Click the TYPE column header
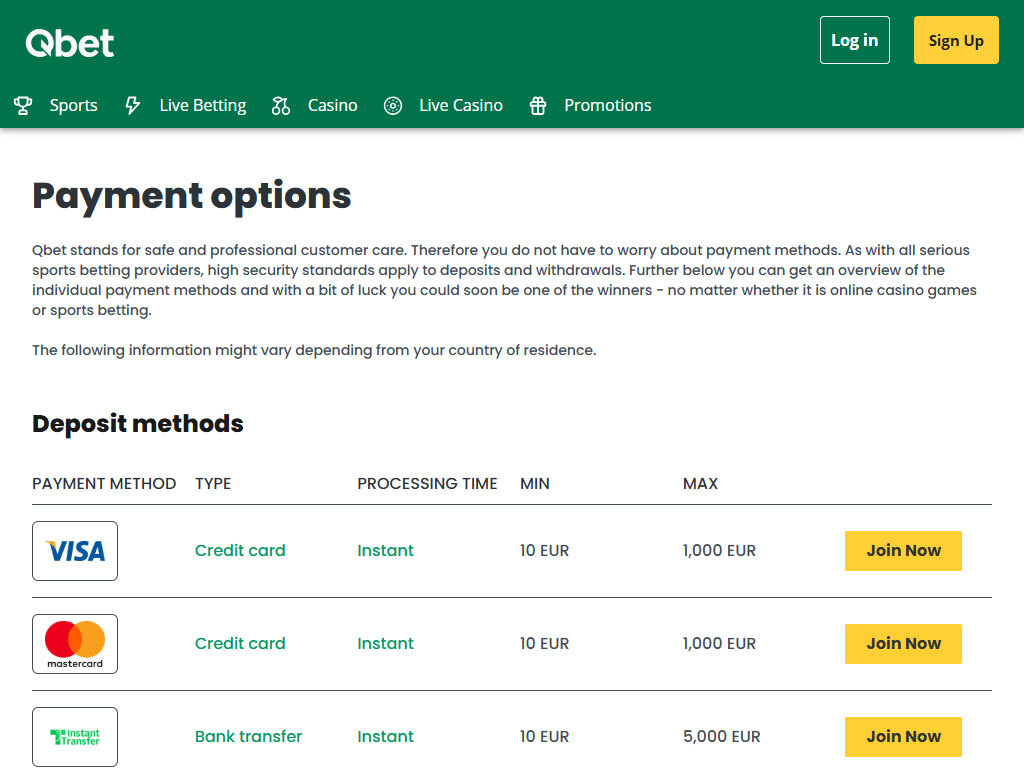 pyautogui.click(x=213, y=483)
